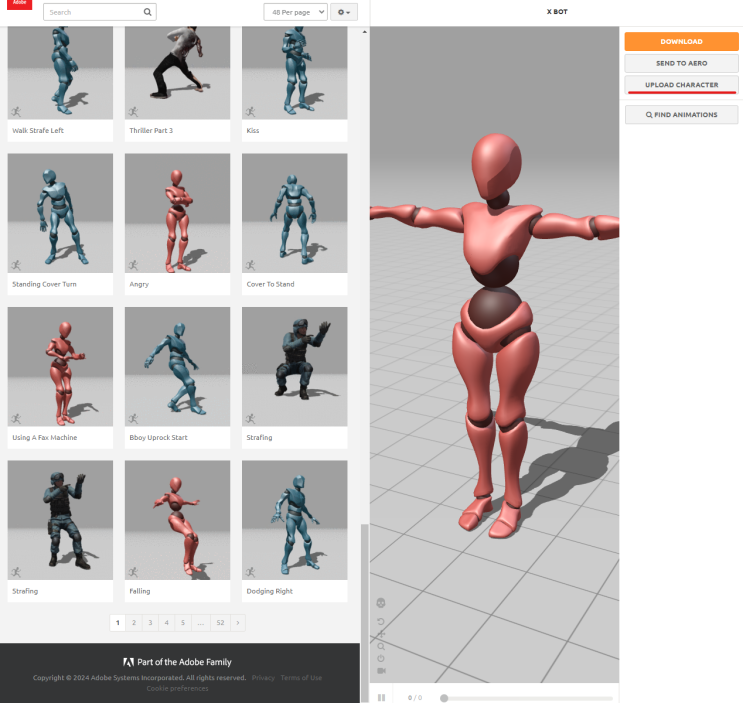This screenshot has height=703, width=743.
Task: Click the FIND ANIMATIONS button
Action: click(x=681, y=115)
